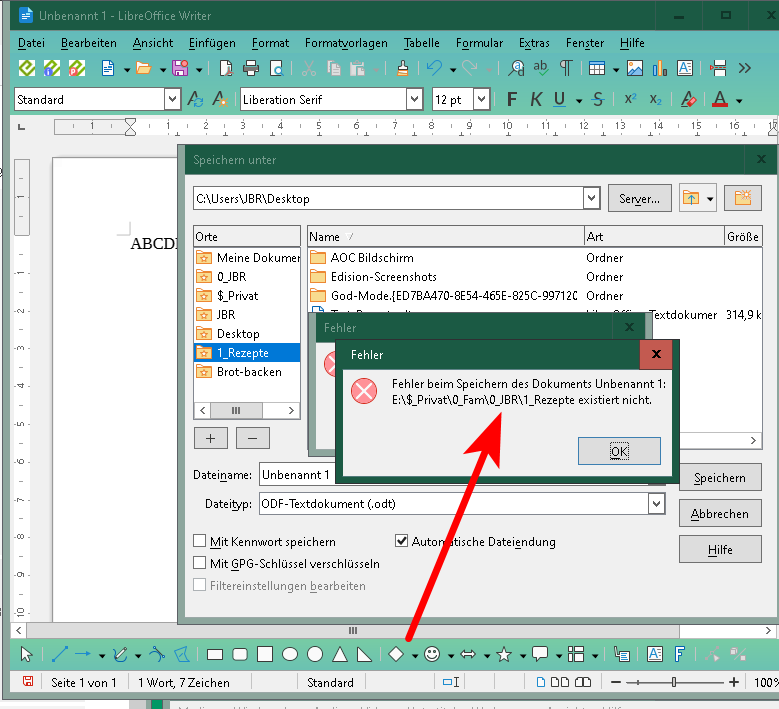This screenshot has width=779, height=709.
Task: Click the Superscript icon
Action: [630, 99]
